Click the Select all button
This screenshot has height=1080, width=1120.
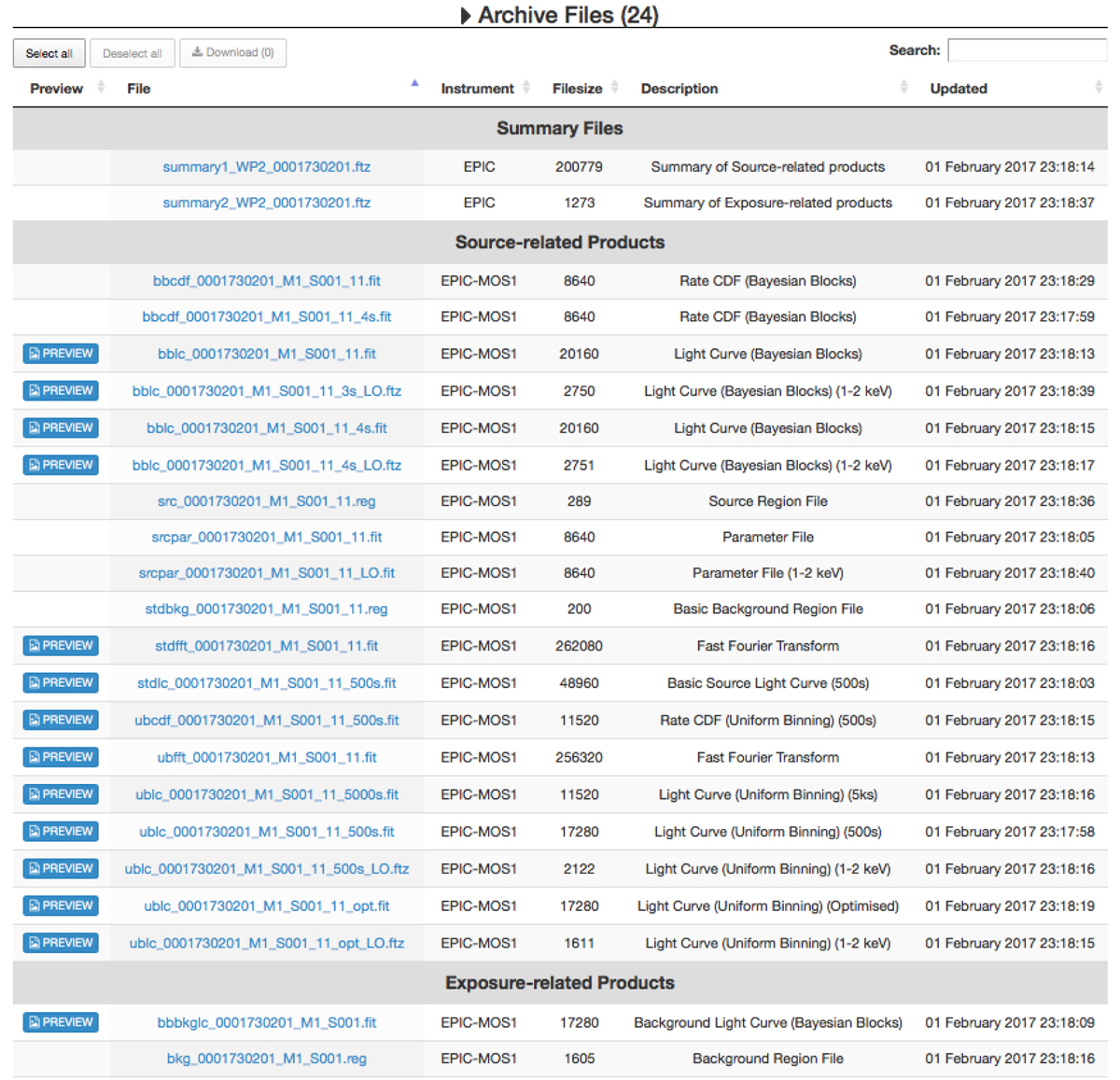click(x=49, y=53)
